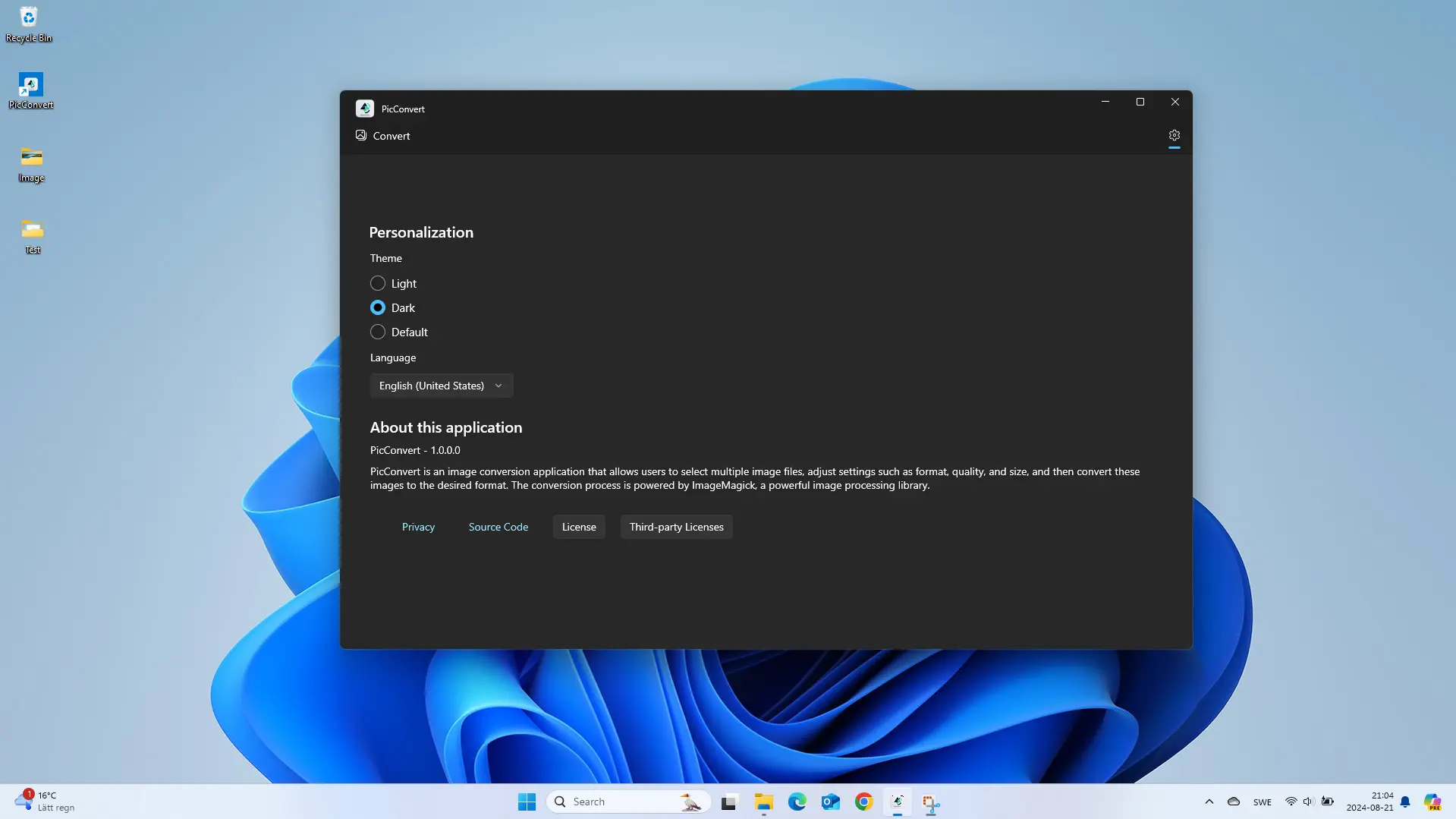
Task: Select the Image folder on desktop
Action: pyautogui.click(x=31, y=164)
